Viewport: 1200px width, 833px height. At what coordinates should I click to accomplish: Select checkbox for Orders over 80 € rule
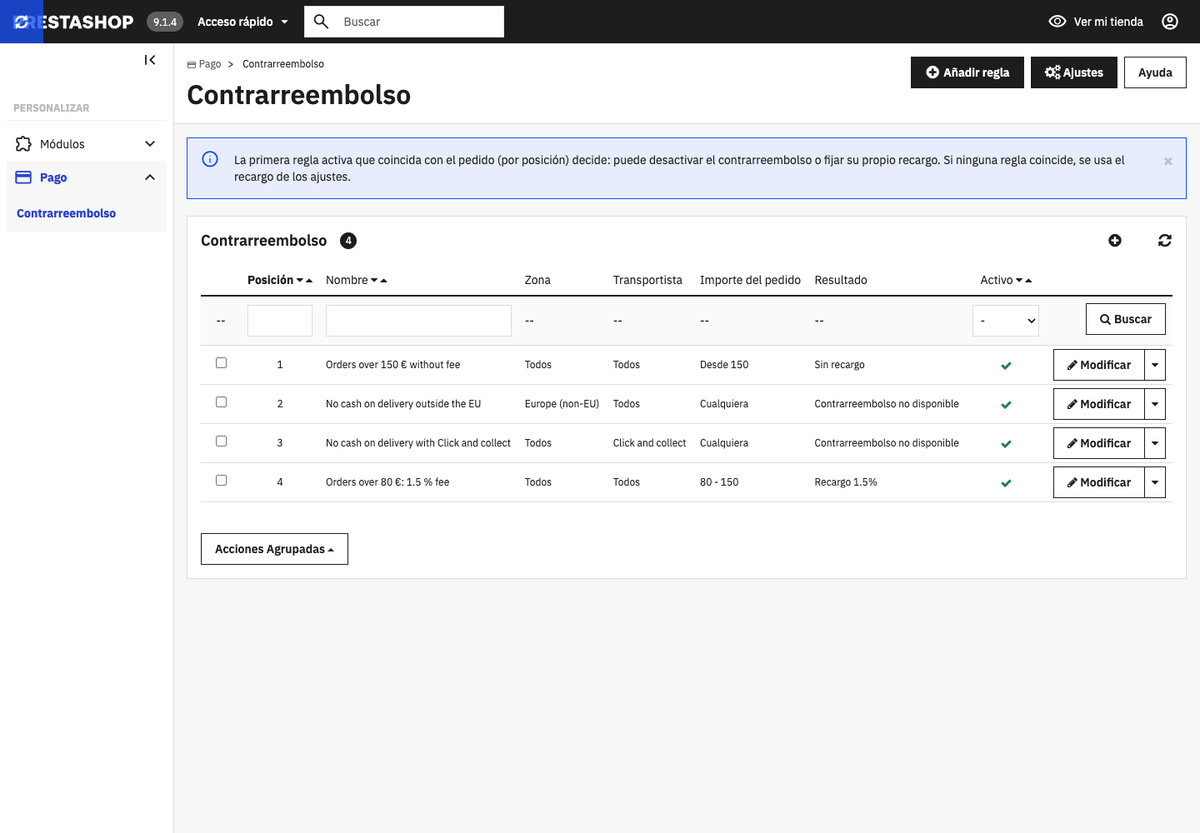click(221, 480)
